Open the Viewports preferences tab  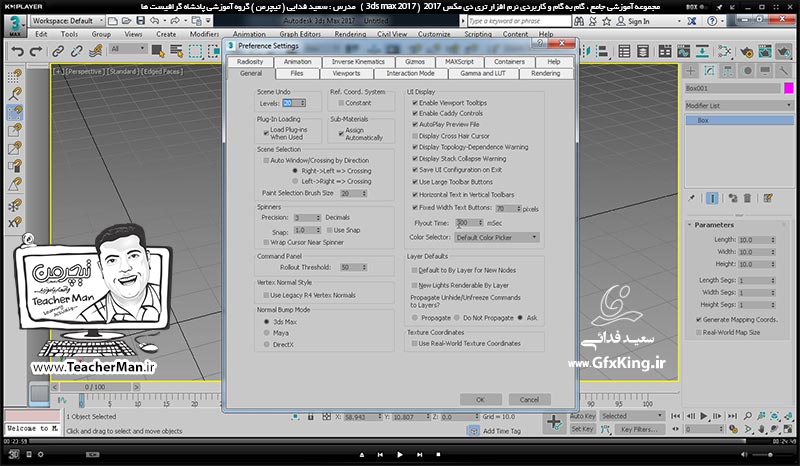pyautogui.click(x=346, y=73)
